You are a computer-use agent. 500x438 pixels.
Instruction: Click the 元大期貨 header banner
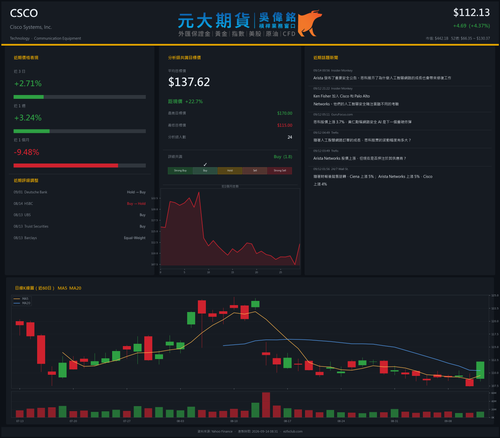[x=250, y=23]
